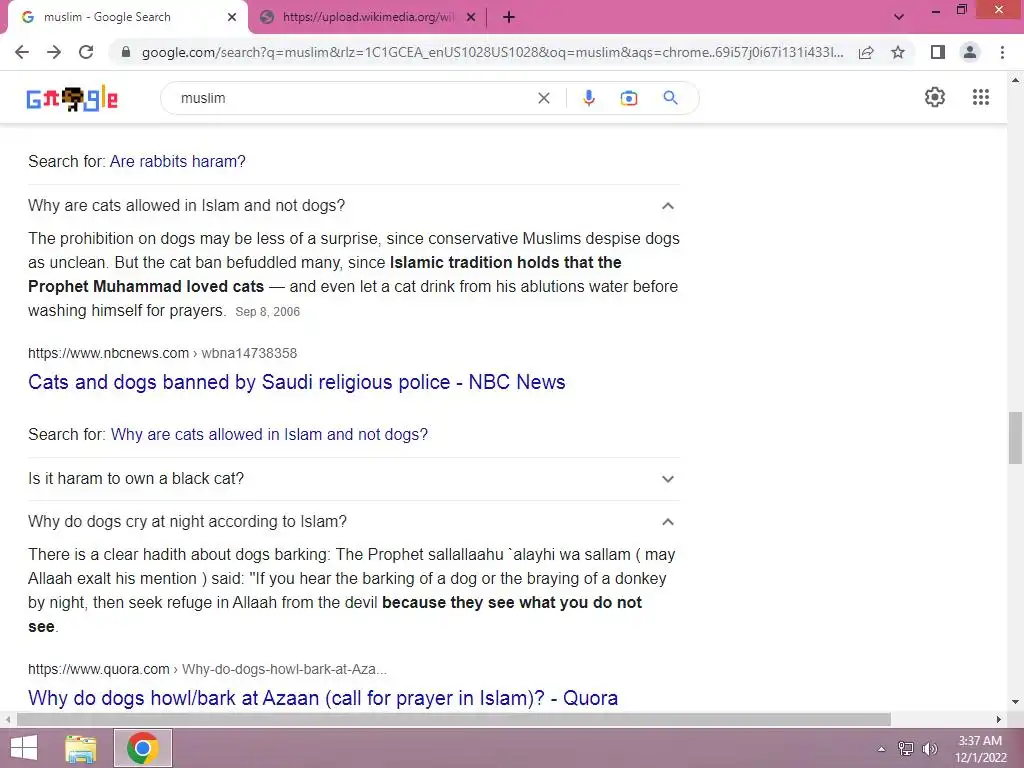The image size is (1024, 768).
Task: Open Google quick settings gear
Action: pos(935,97)
